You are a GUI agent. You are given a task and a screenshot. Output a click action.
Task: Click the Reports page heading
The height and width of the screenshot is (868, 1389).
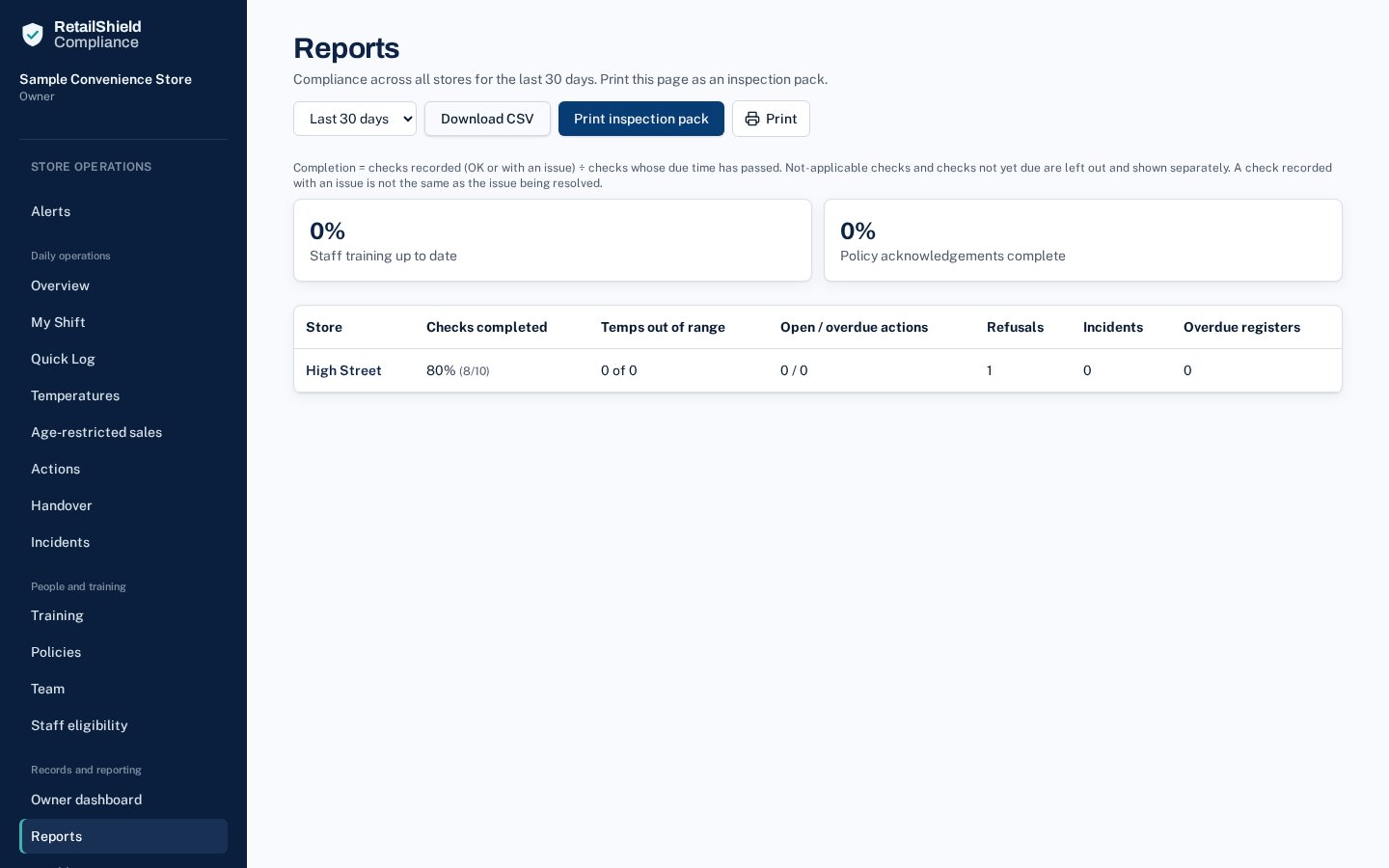coord(346,48)
